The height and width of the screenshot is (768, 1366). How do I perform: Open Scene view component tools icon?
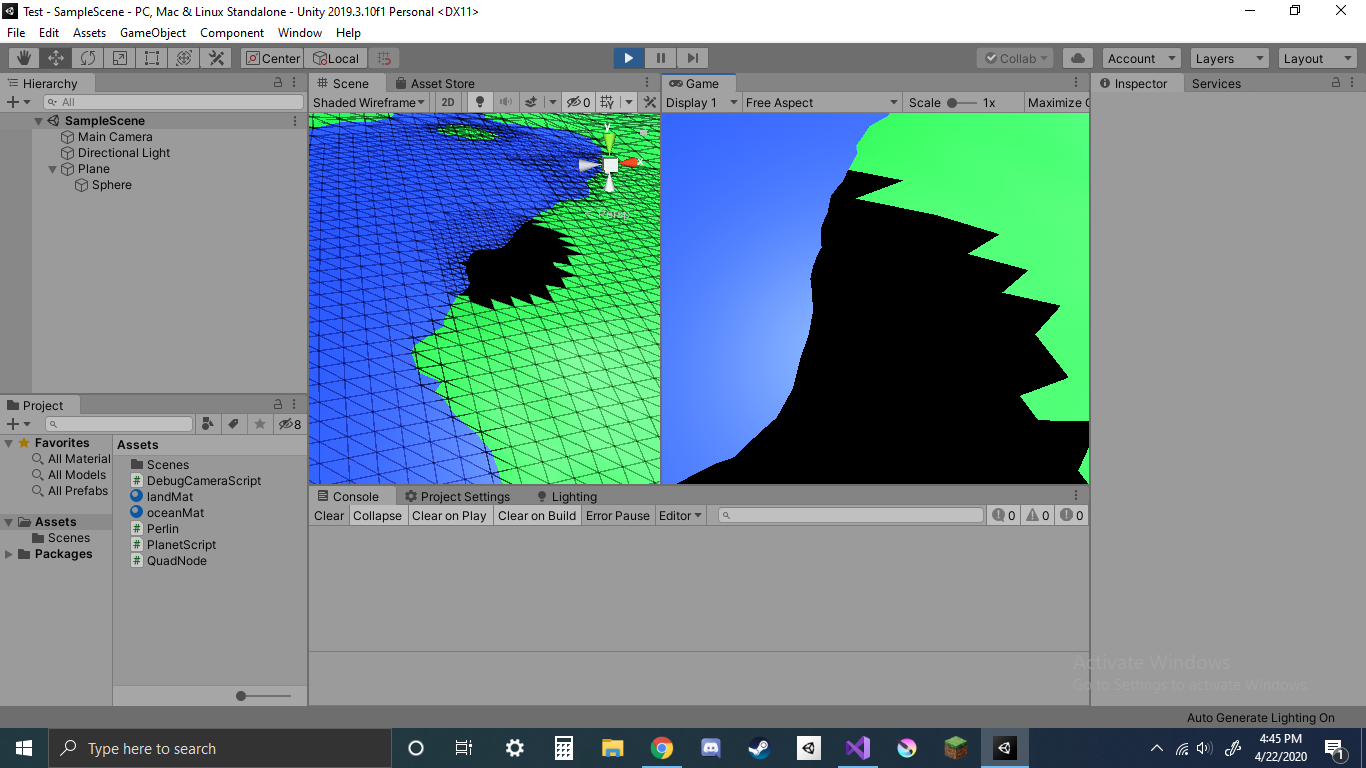(650, 102)
